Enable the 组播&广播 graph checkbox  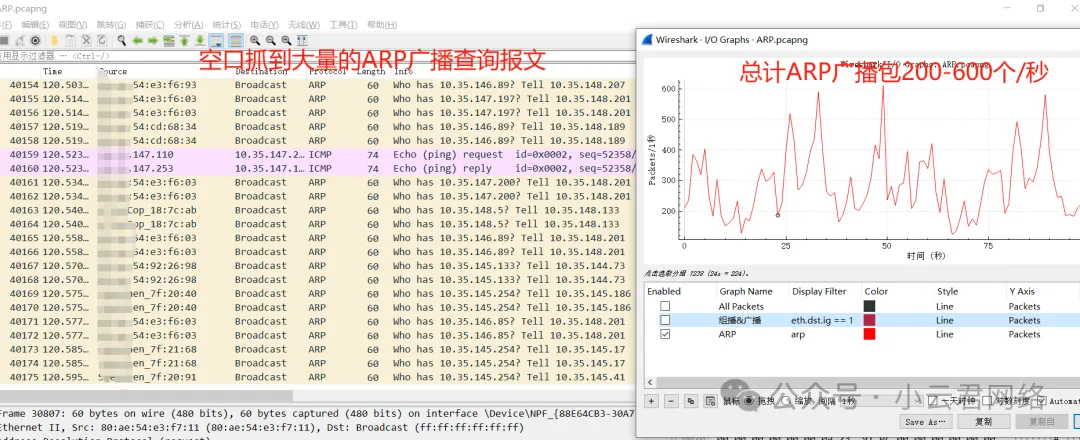coord(665,320)
